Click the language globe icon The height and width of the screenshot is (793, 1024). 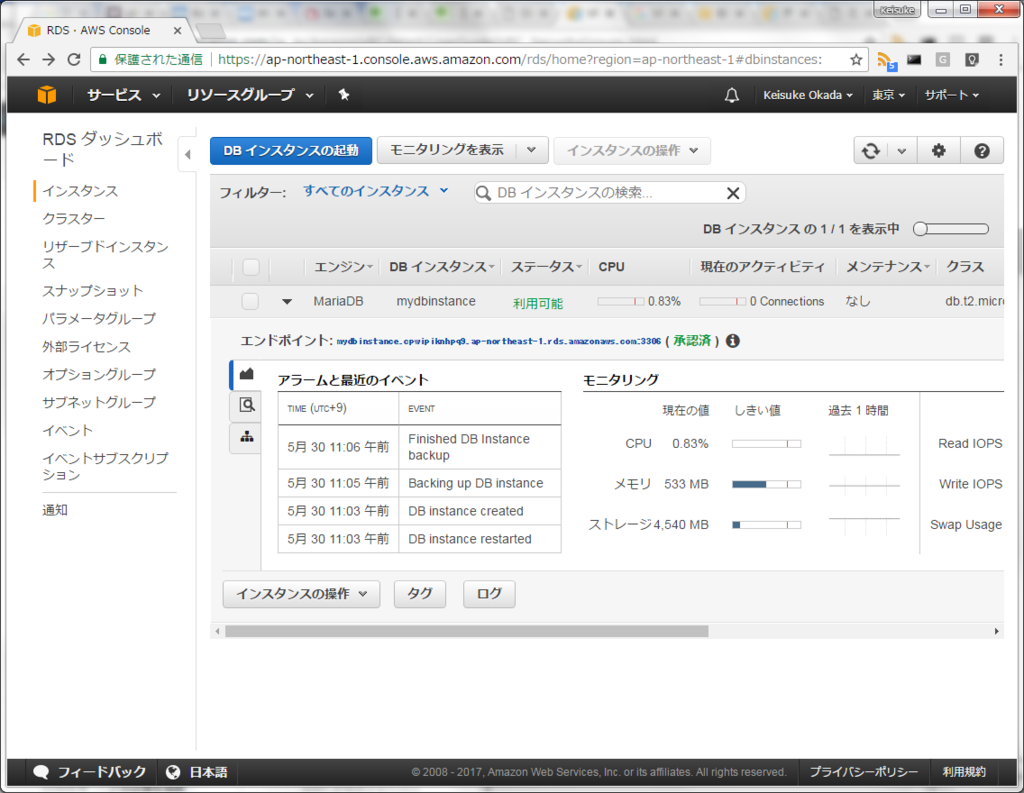tap(173, 772)
